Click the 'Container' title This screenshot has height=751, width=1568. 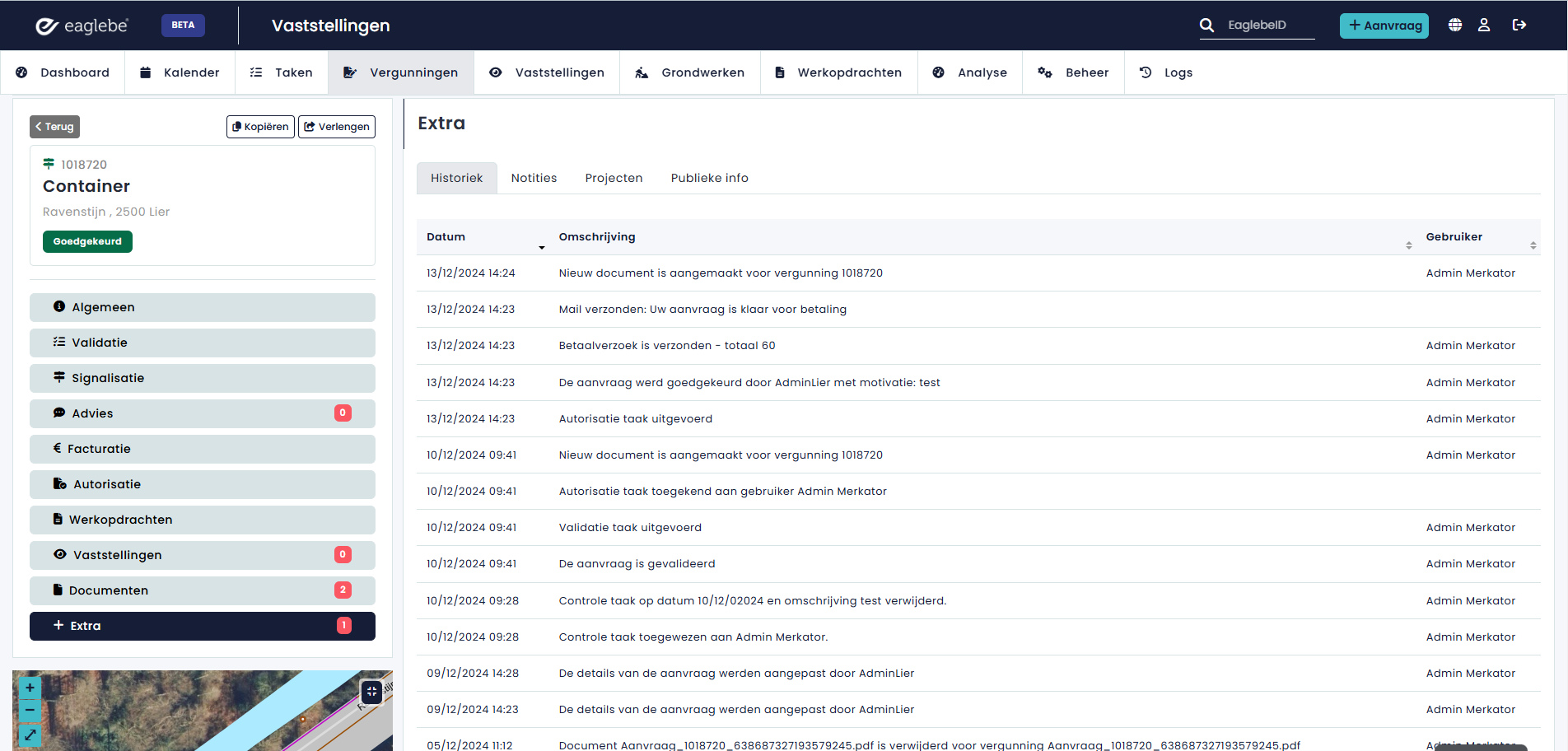pyautogui.click(x=86, y=186)
